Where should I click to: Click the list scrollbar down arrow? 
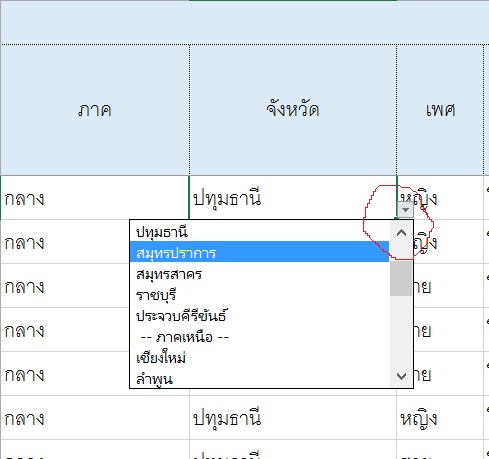coord(401,376)
